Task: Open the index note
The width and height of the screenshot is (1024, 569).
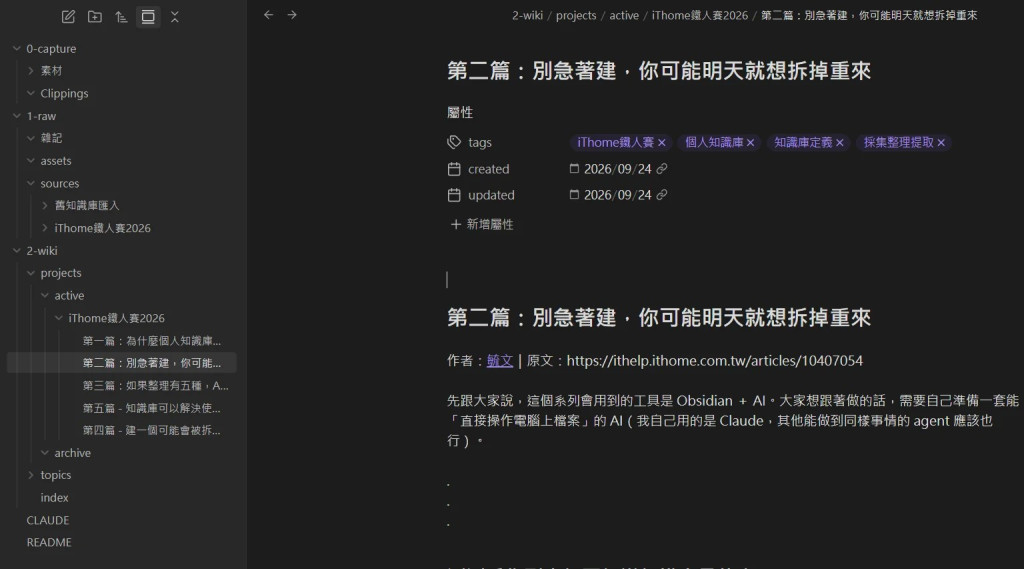Action: click(54, 498)
